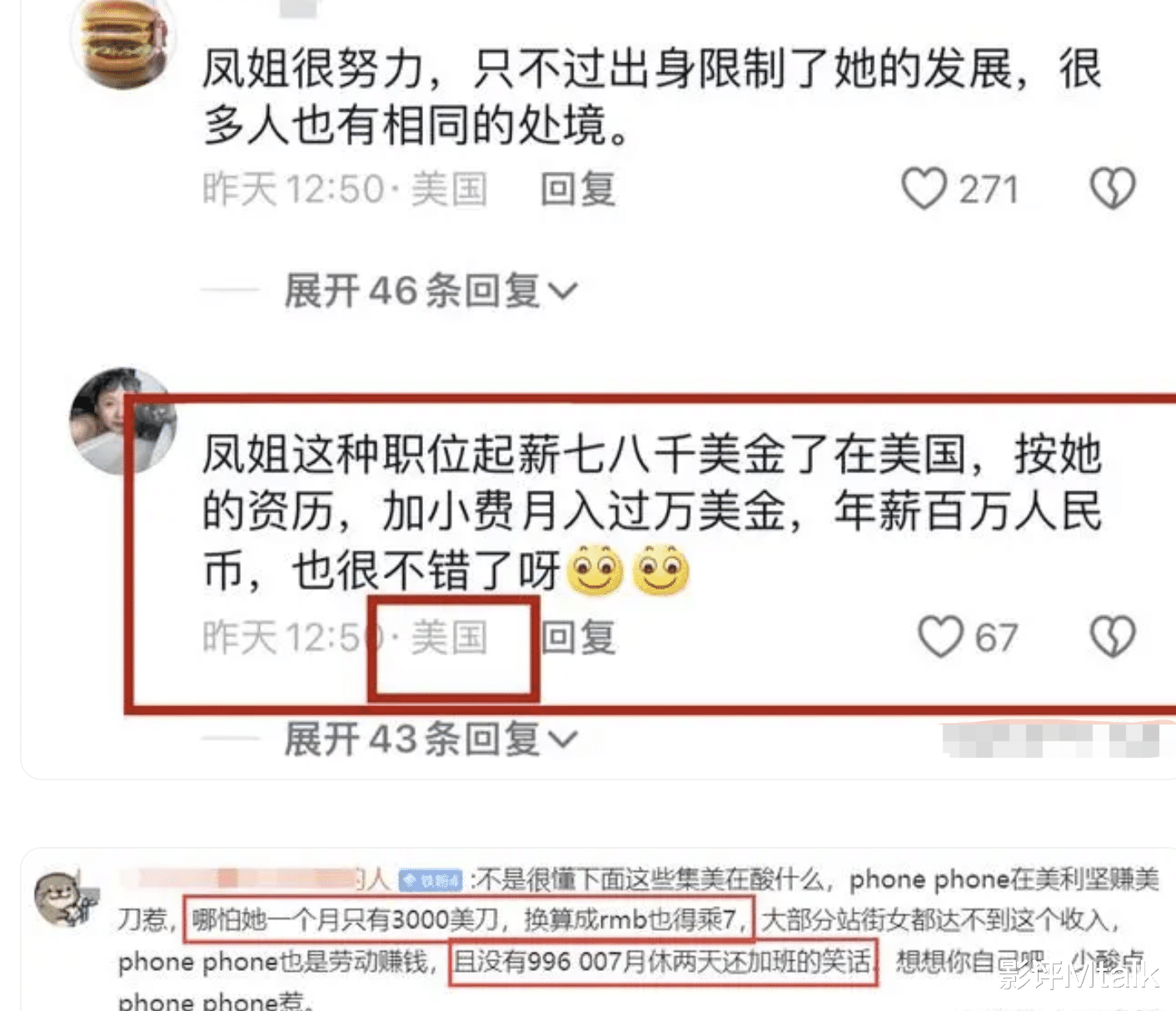Open the otter avatar at bottom

tap(65, 899)
